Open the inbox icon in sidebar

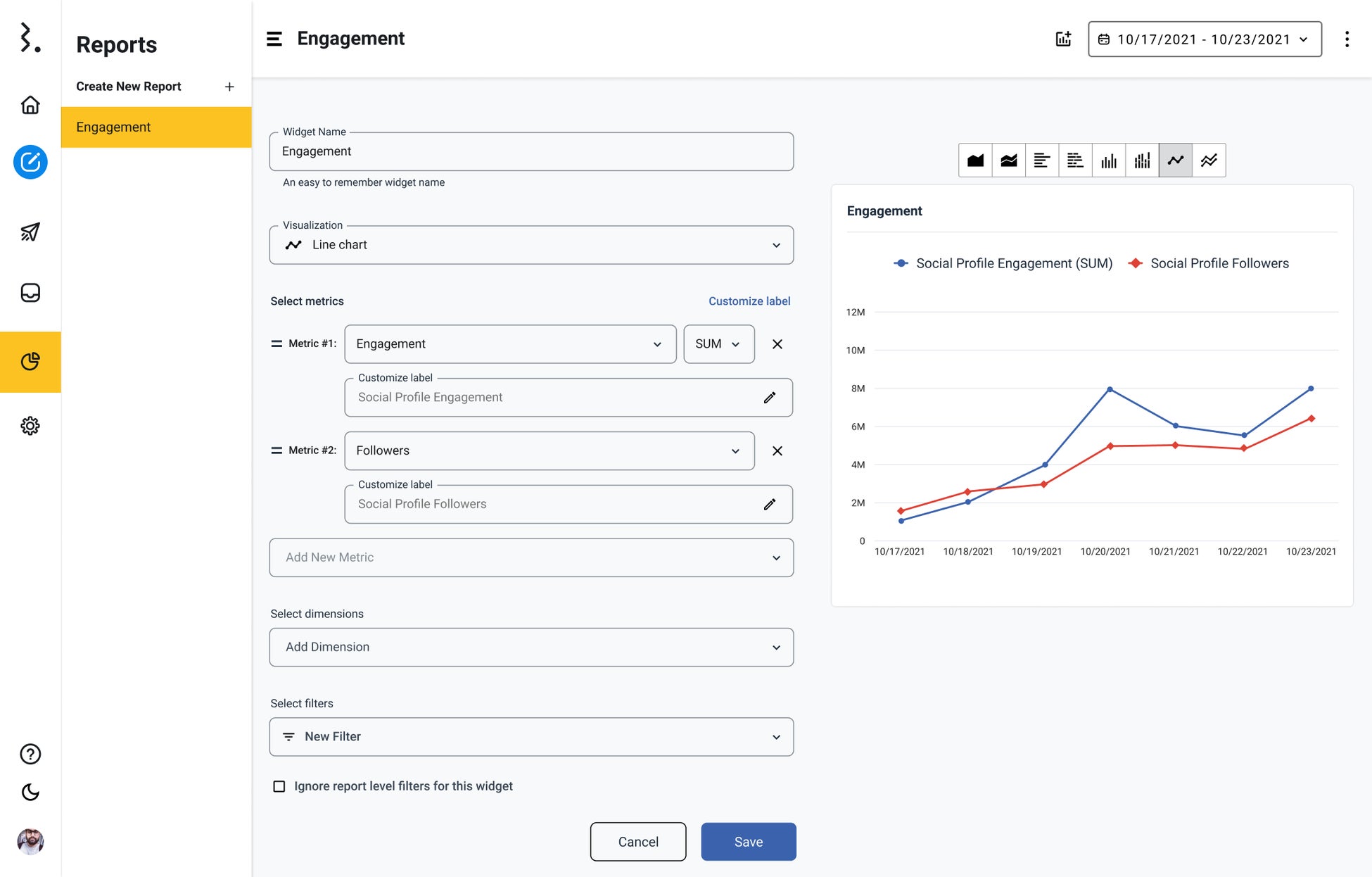30,293
